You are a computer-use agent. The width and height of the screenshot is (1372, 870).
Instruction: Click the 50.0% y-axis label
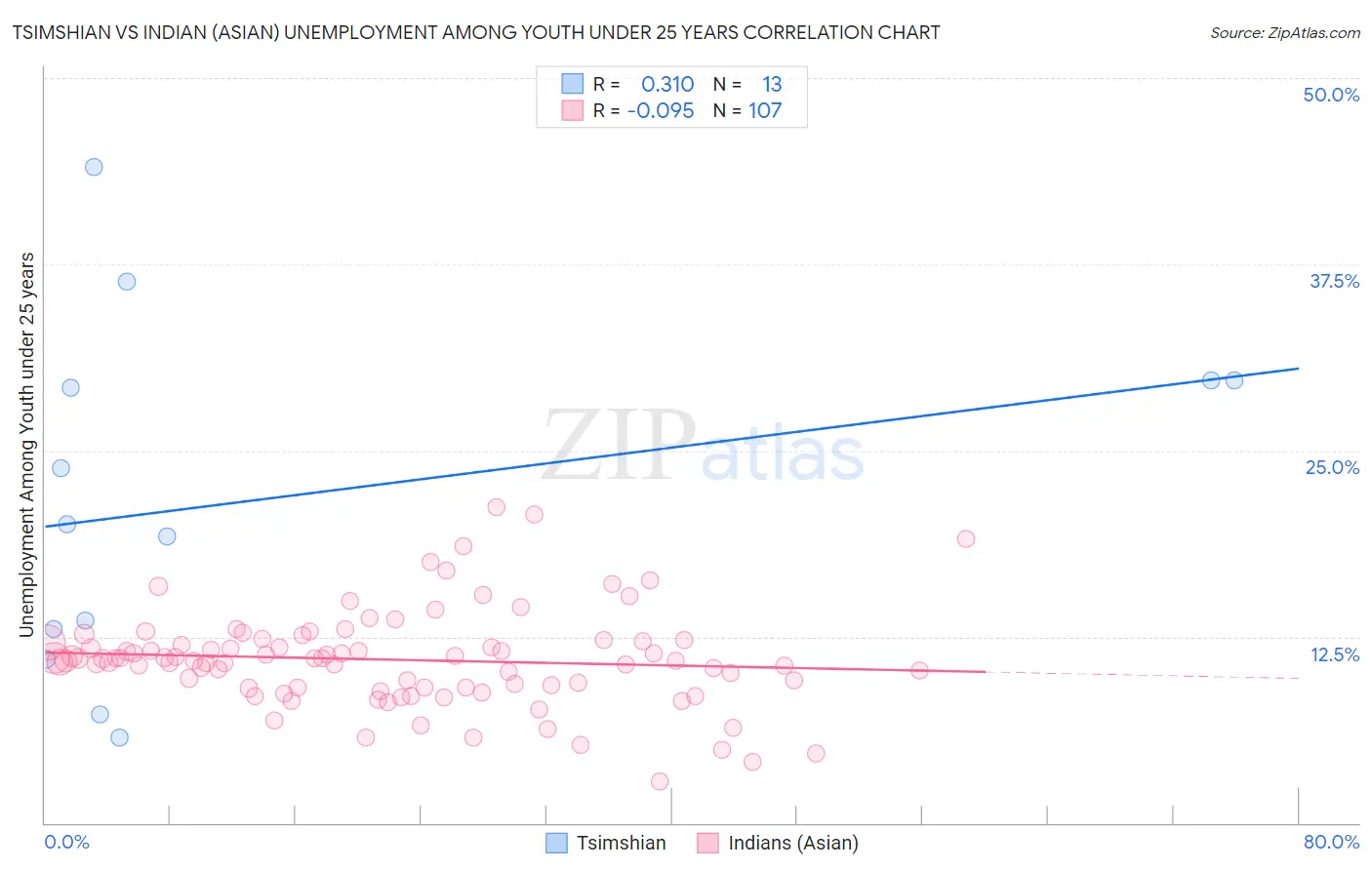click(x=1331, y=95)
